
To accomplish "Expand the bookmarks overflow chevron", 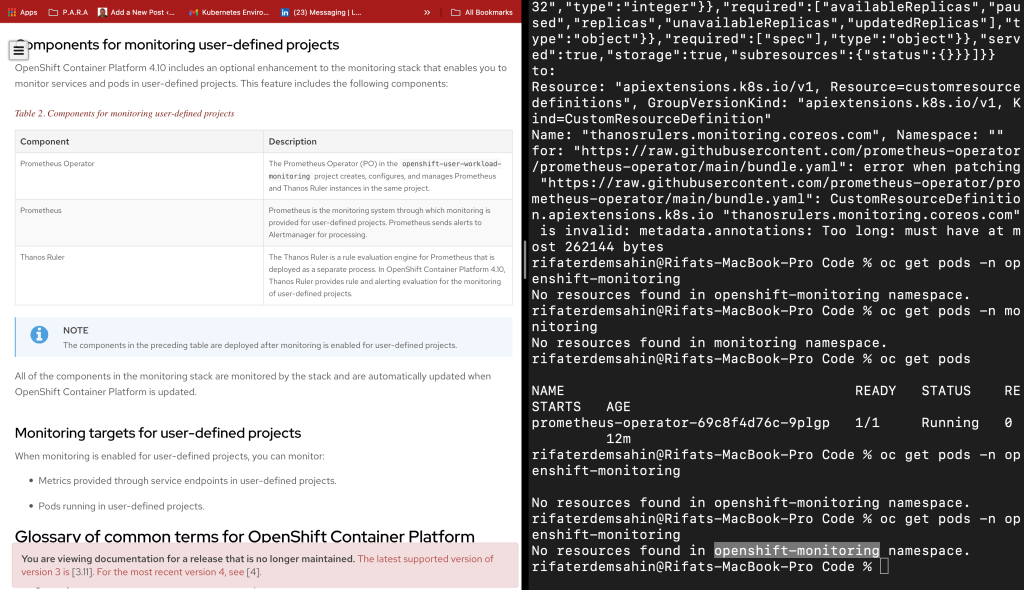I will tap(427, 12).
